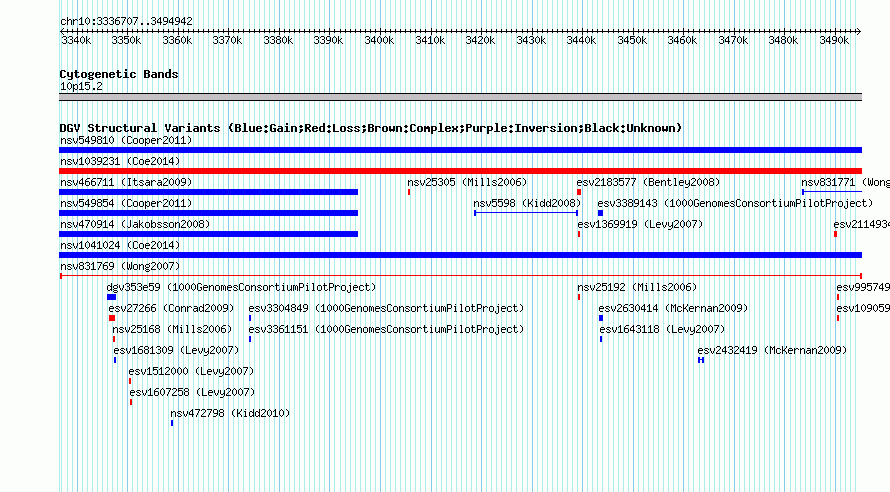The width and height of the screenshot is (890, 492).
Task: Click the gray 10p15.2 cytogenetic band bar
Action: (x=460, y=97)
